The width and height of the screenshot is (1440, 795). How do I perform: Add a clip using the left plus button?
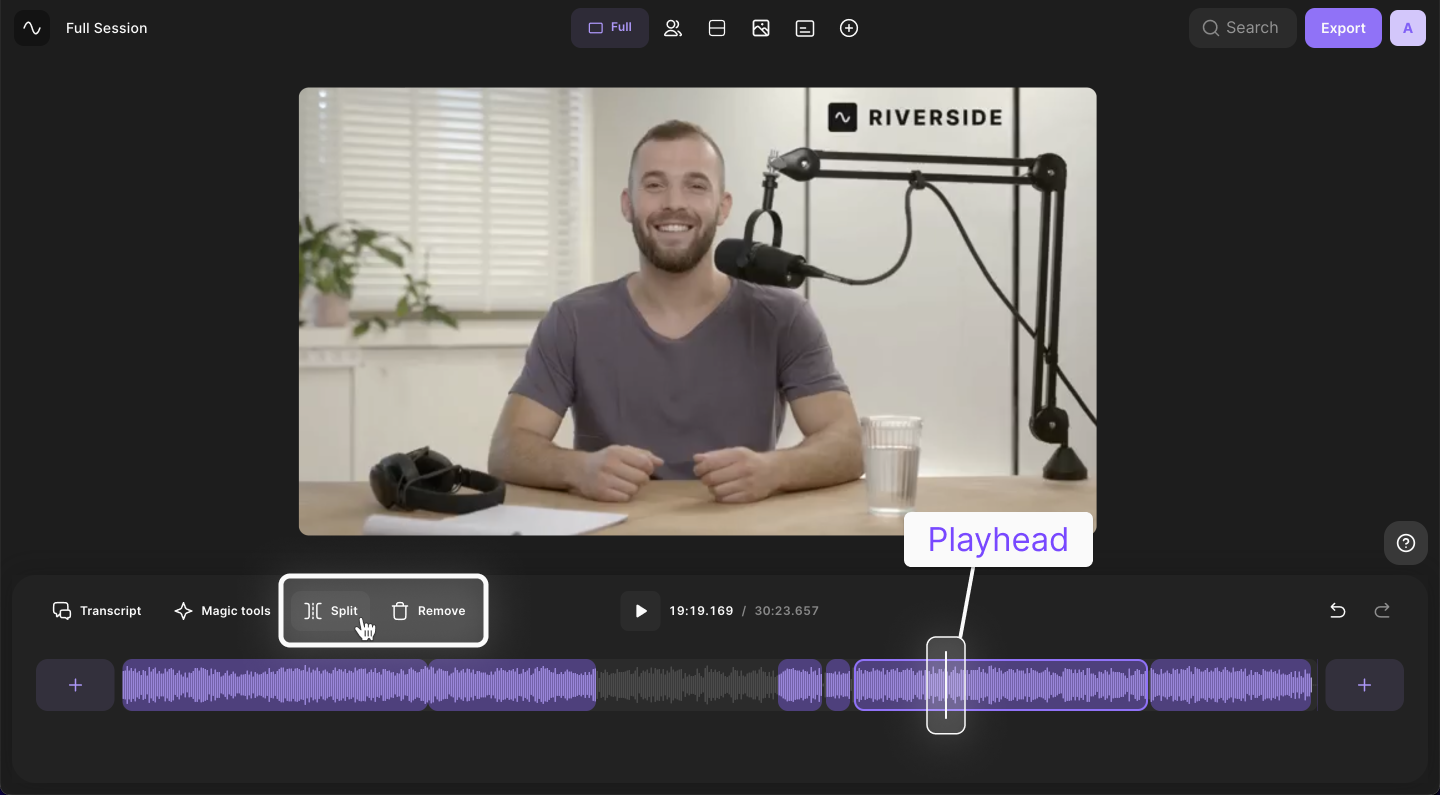click(75, 685)
